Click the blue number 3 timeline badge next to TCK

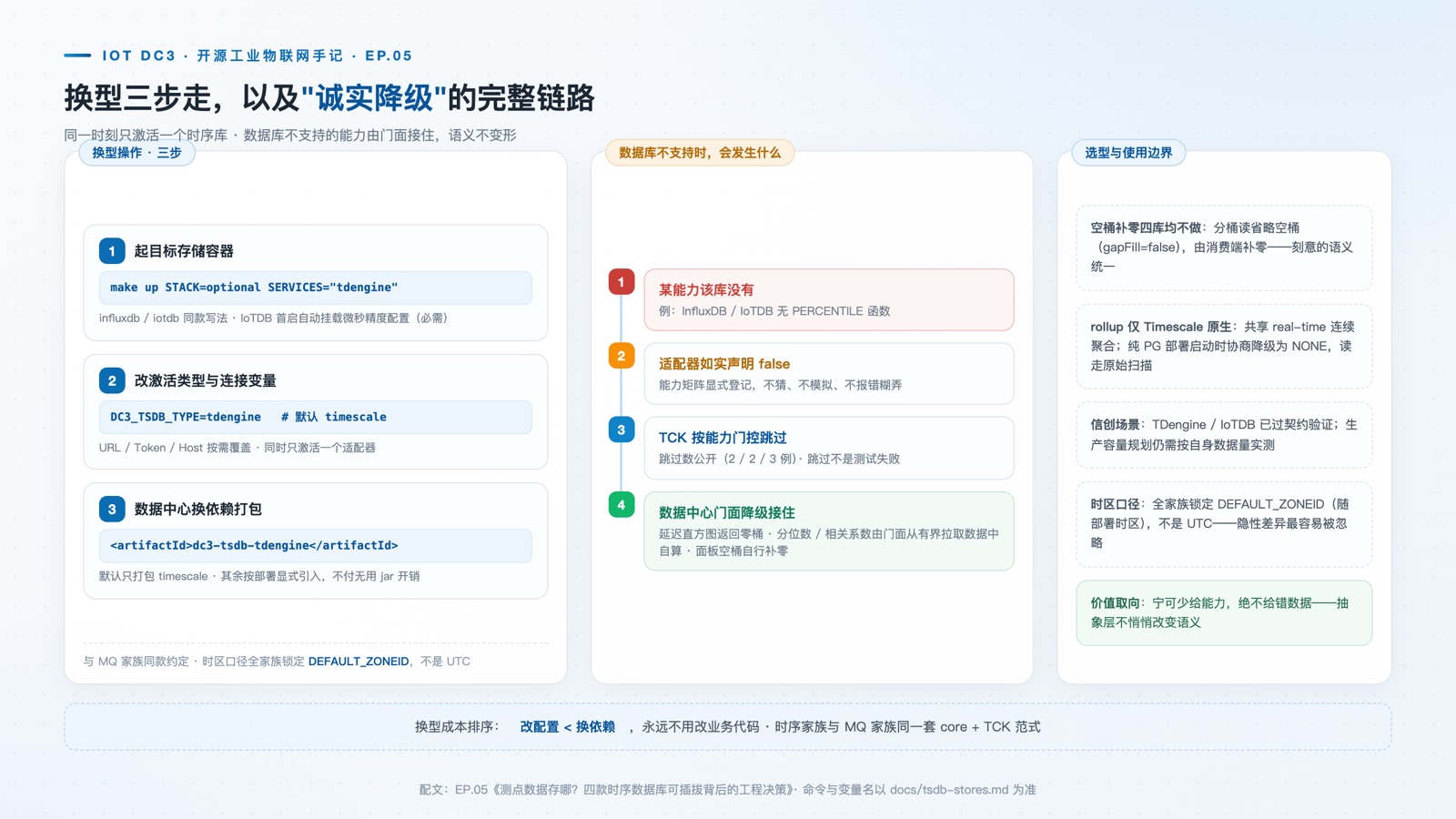click(x=622, y=430)
